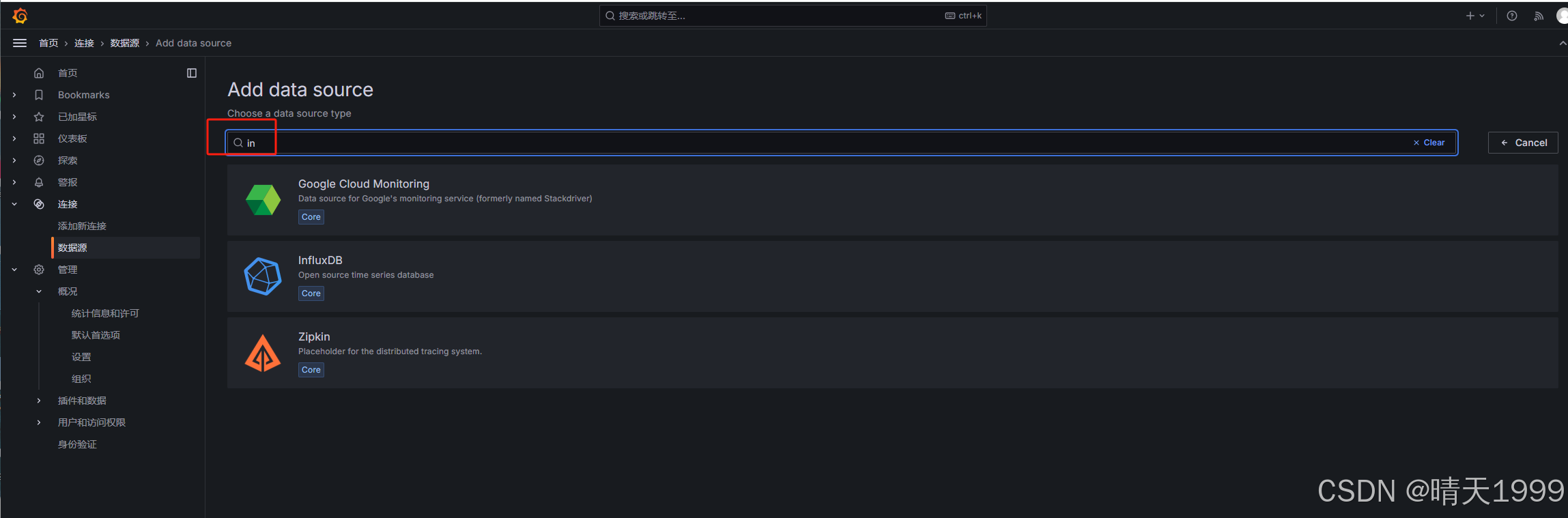Click the gear icon for 管理
The image size is (1568, 518).
[x=39, y=270]
